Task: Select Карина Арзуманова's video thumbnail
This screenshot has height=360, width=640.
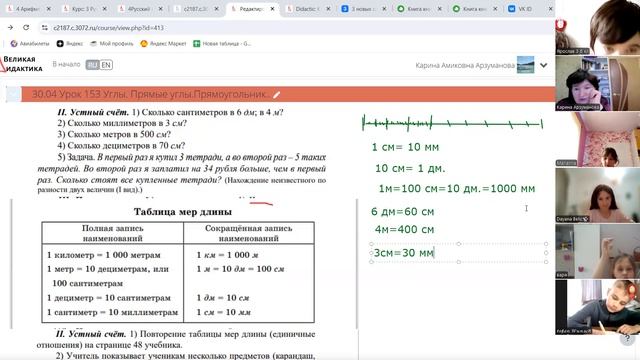Action: pyautogui.click(x=598, y=83)
